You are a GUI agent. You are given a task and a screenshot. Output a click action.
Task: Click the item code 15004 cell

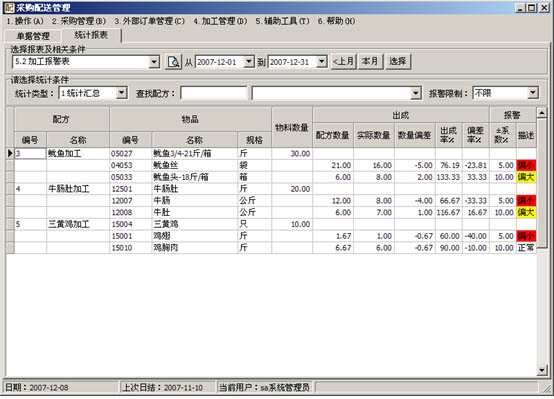(x=130, y=224)
